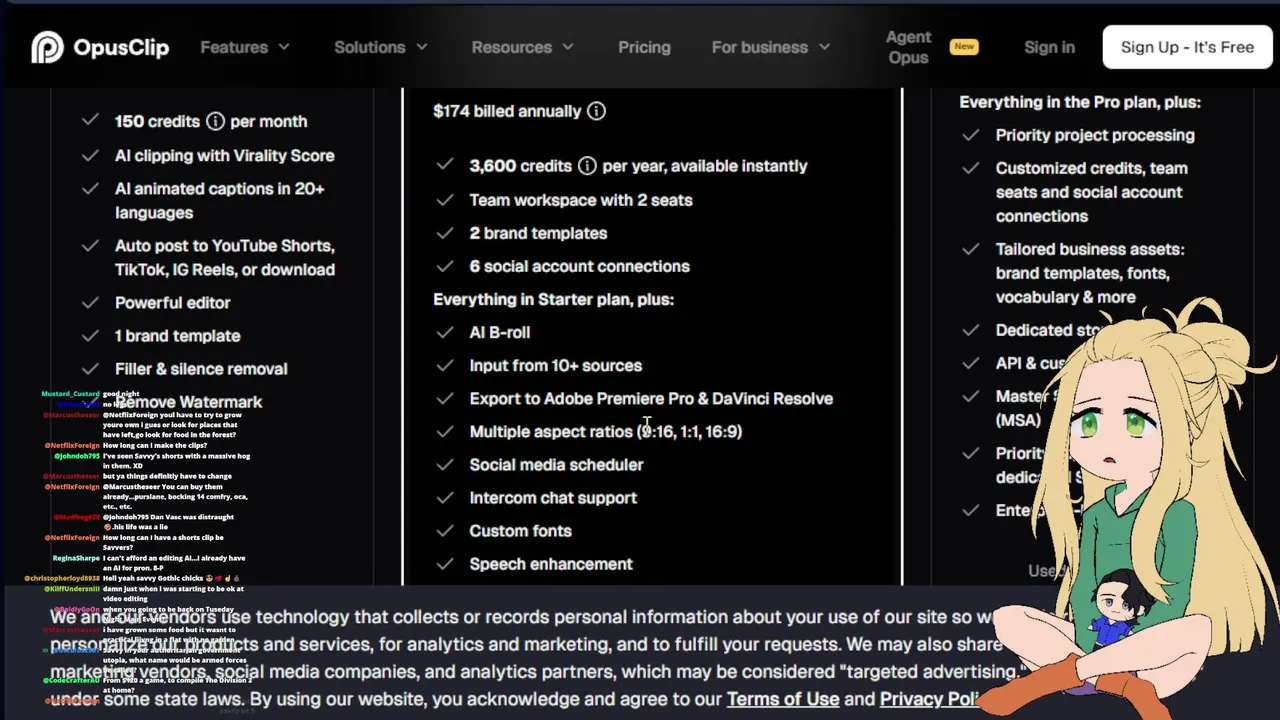Click info icon beside 150 credits
This screenshot has width=1280, height=720.
pyautogui.click(x=215, y=121)
